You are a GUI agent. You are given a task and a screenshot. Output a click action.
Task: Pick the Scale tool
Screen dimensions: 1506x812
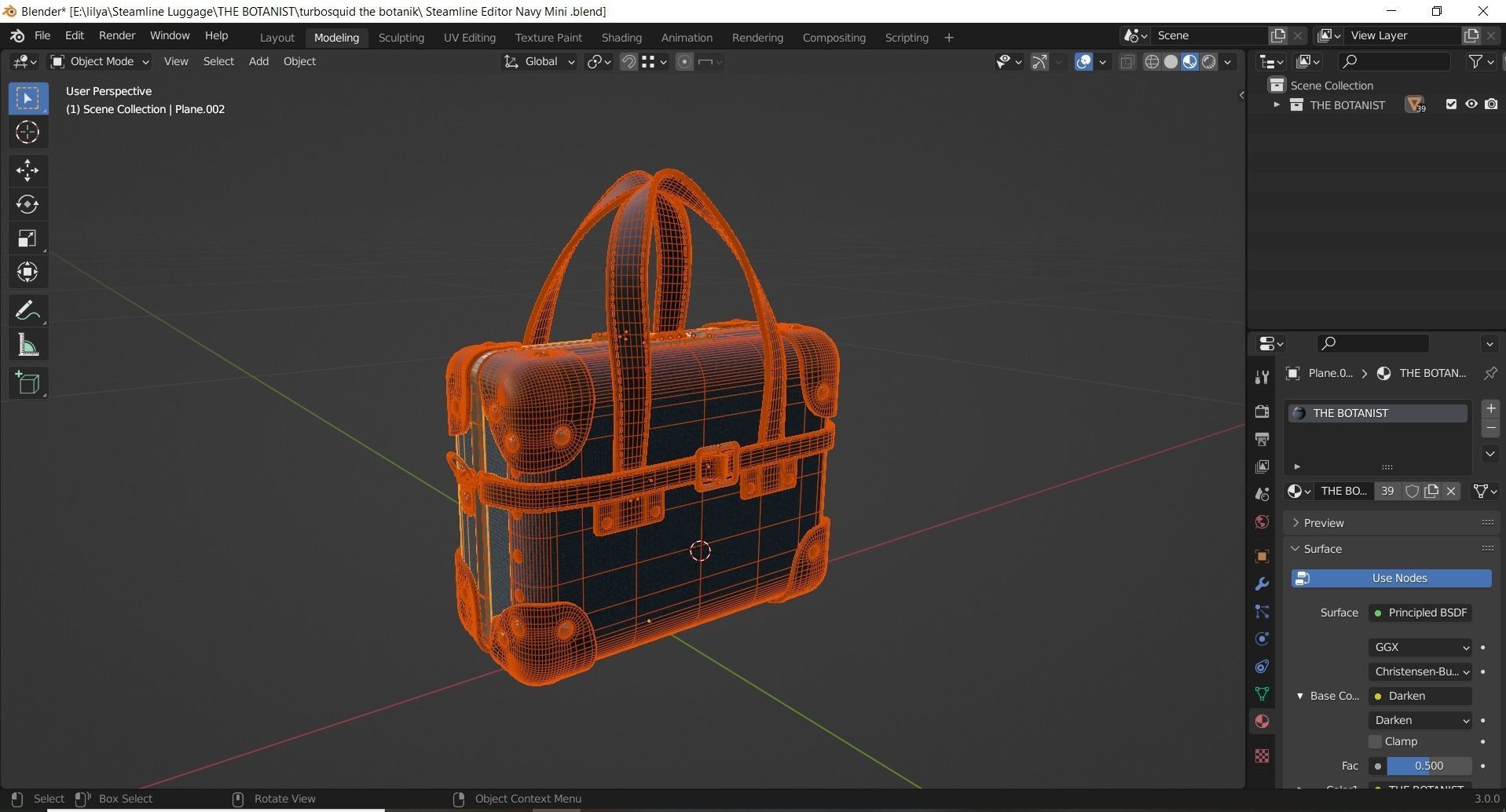click(27, 238)
